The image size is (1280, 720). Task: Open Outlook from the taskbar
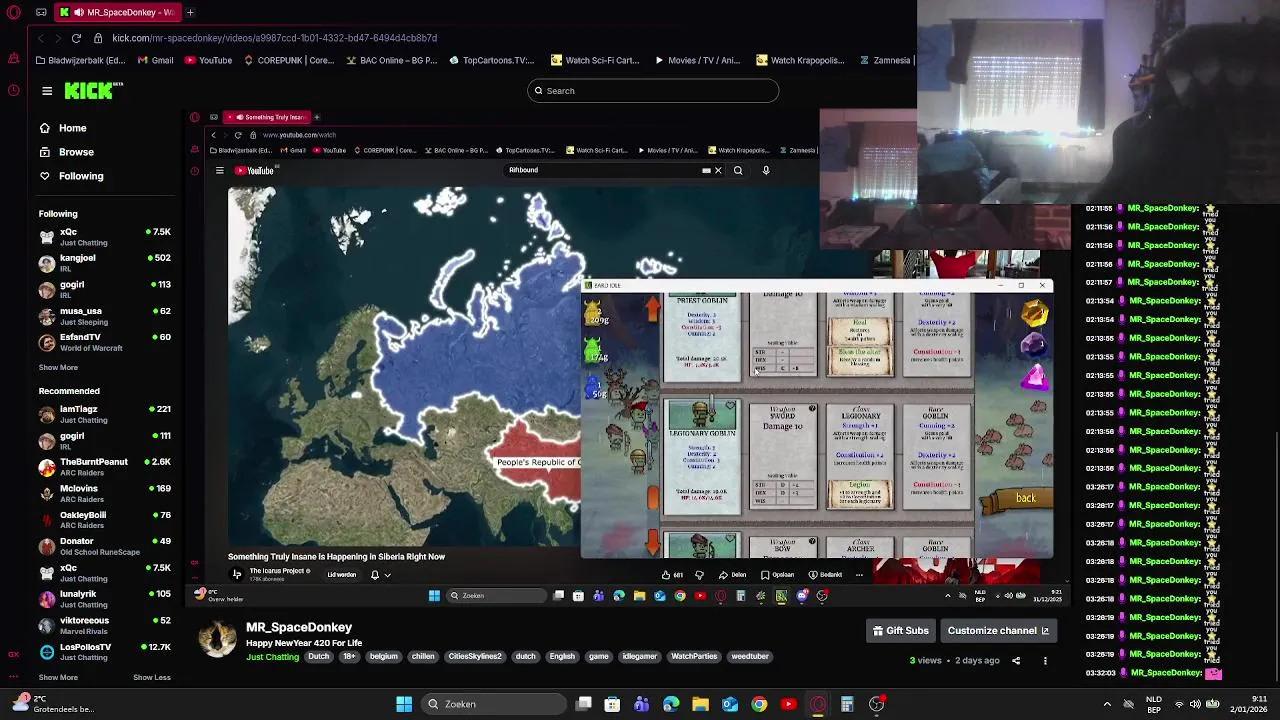pyautogui.click(x=730, y=704)
